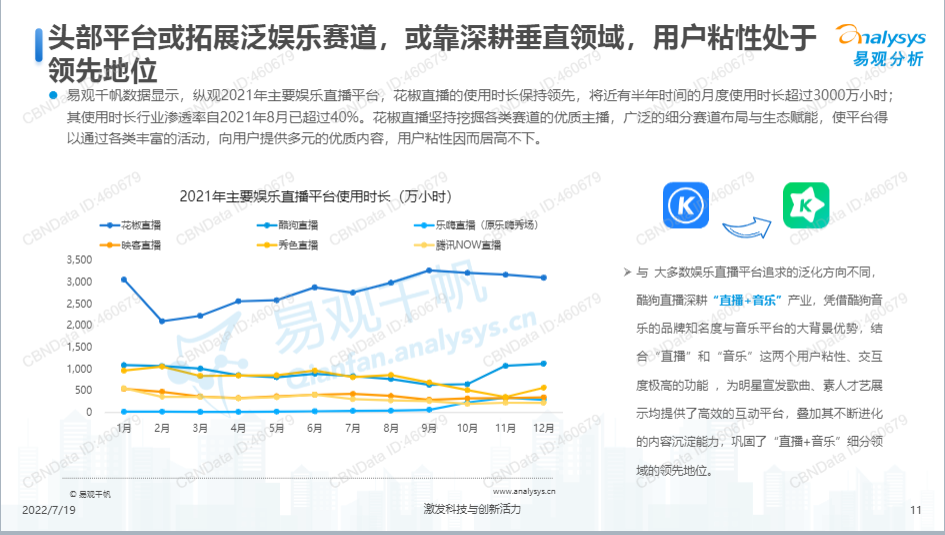945x535 pixels.
Task: Click the 花椒直播 line's February low point
Action: coord(162,321)
